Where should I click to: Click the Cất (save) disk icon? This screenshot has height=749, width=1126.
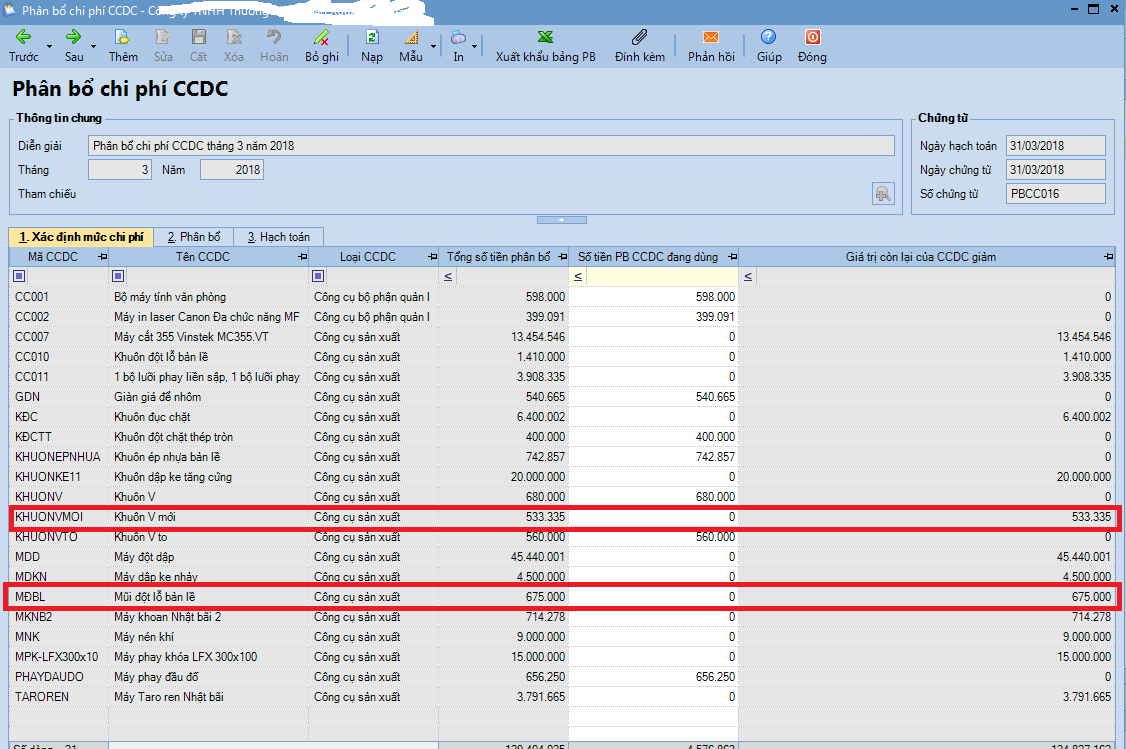tap(198, 37)
